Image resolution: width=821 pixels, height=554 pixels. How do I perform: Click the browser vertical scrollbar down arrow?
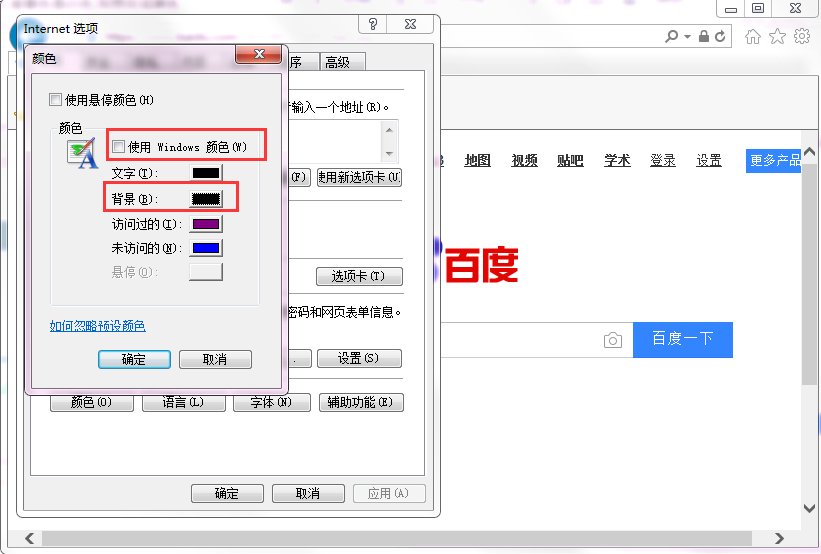pos(809,508)
